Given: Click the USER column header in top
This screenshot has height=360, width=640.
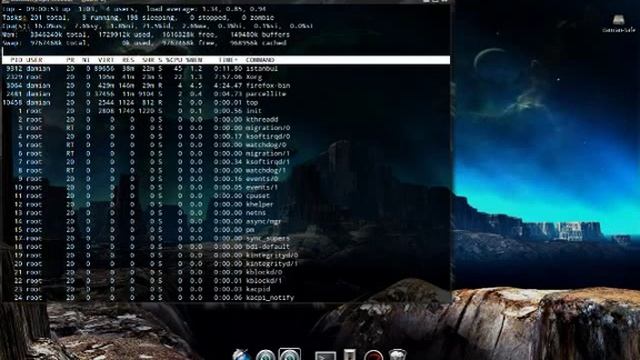Looking at the screenshot, I should pyautogui.click(x=34, y=60).
